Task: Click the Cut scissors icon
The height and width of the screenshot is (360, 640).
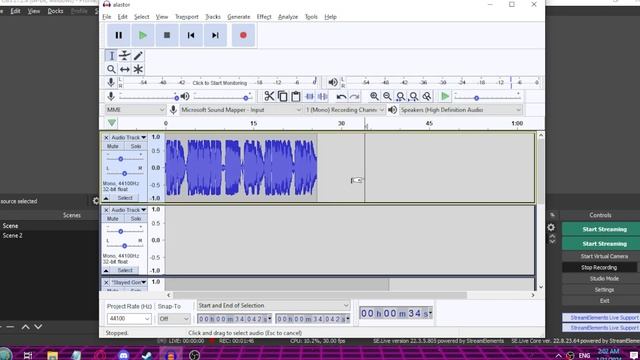Action: [x=269, y=96]
